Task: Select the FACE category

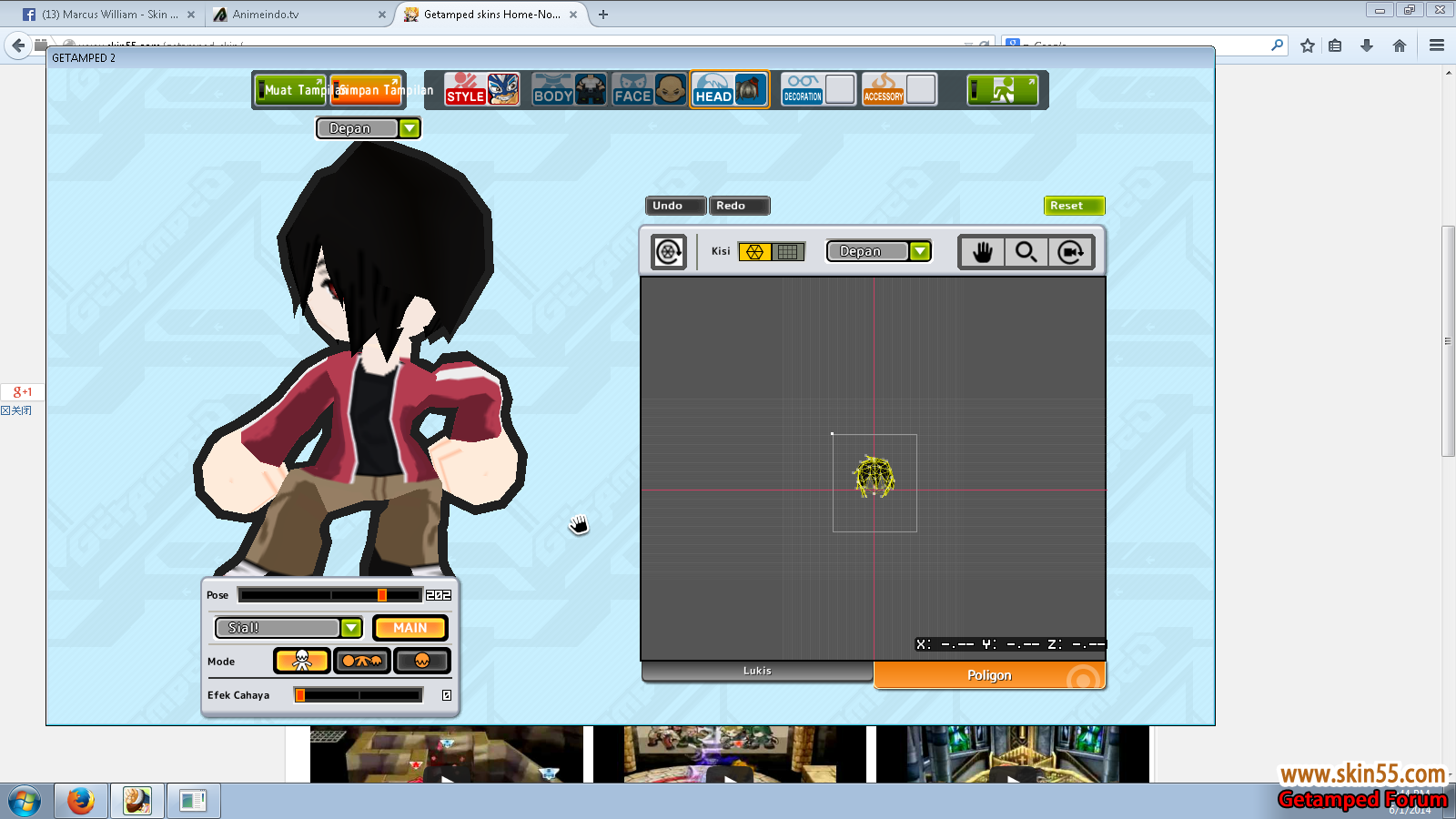Action: pos(649,89)
